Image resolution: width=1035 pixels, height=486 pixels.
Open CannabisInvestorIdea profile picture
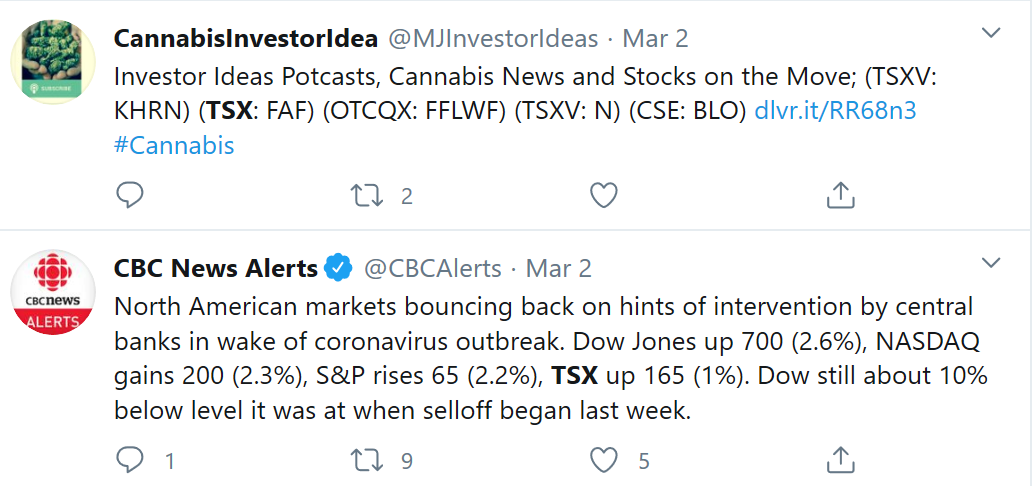coord(53,62)
